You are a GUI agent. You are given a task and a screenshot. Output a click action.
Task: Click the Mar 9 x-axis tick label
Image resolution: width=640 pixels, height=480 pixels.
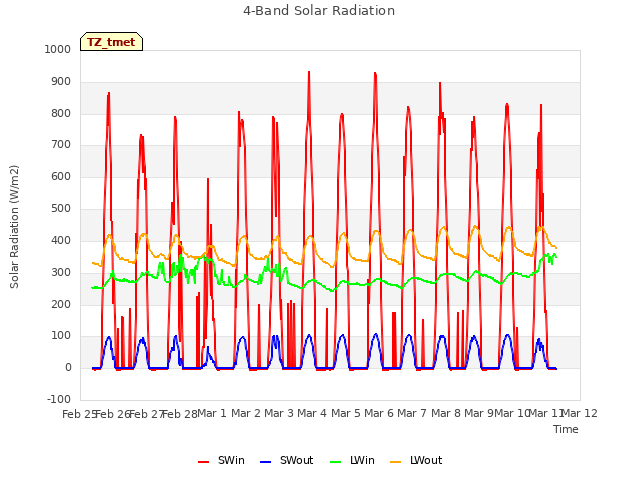[x=478, y=414]
